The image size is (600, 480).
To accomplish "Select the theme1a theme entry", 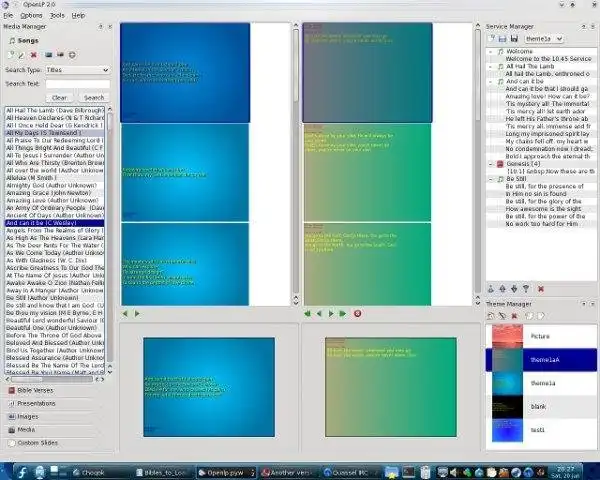I will [541, 383].
